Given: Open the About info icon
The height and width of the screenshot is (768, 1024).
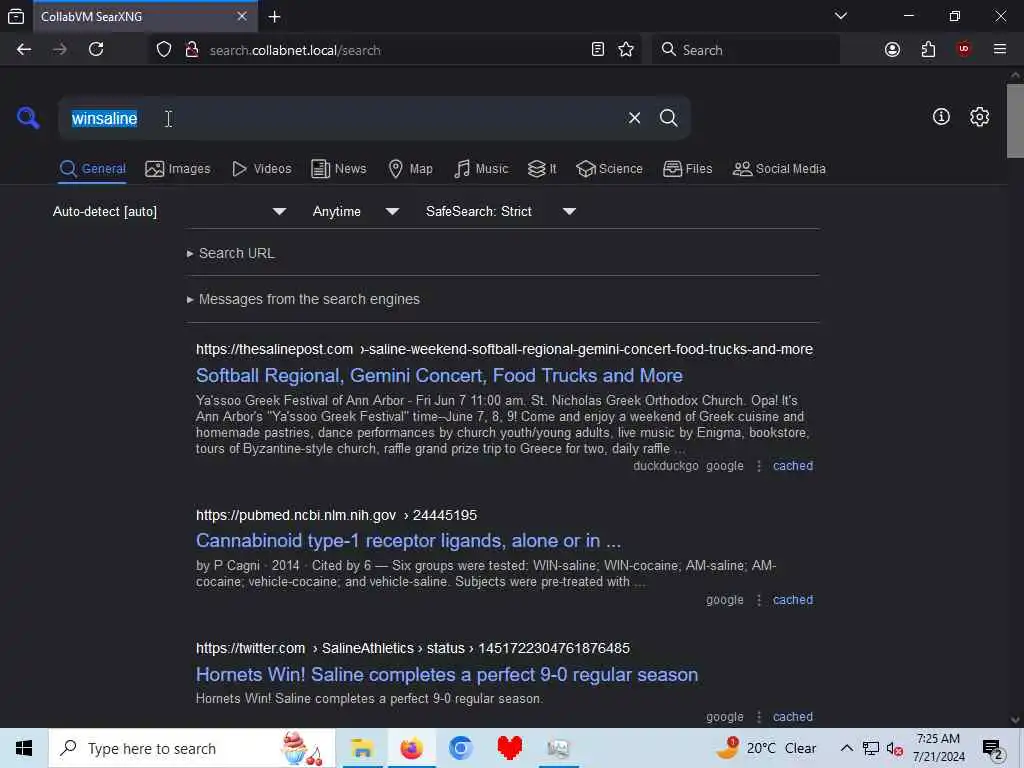Looking at the screenshot, I should (x=941, y=117).
